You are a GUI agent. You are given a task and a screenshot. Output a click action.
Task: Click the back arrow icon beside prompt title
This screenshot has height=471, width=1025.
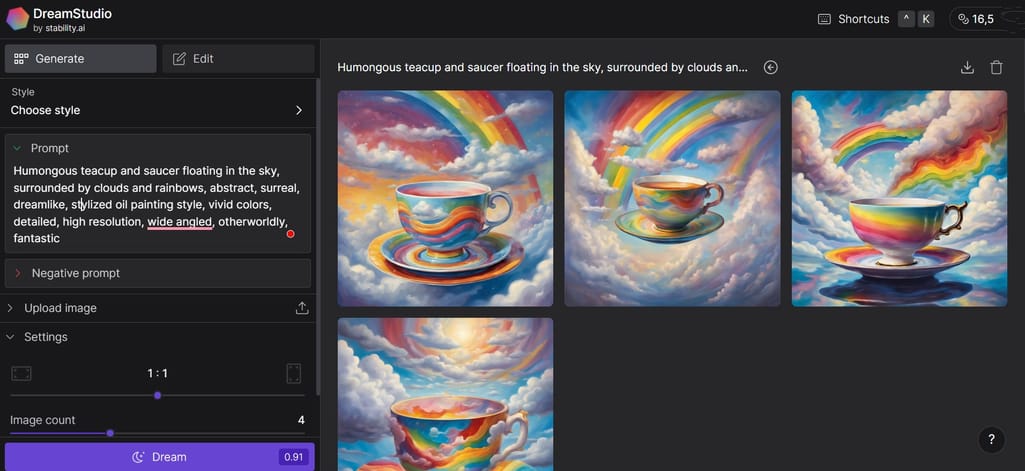click(771, 67)
